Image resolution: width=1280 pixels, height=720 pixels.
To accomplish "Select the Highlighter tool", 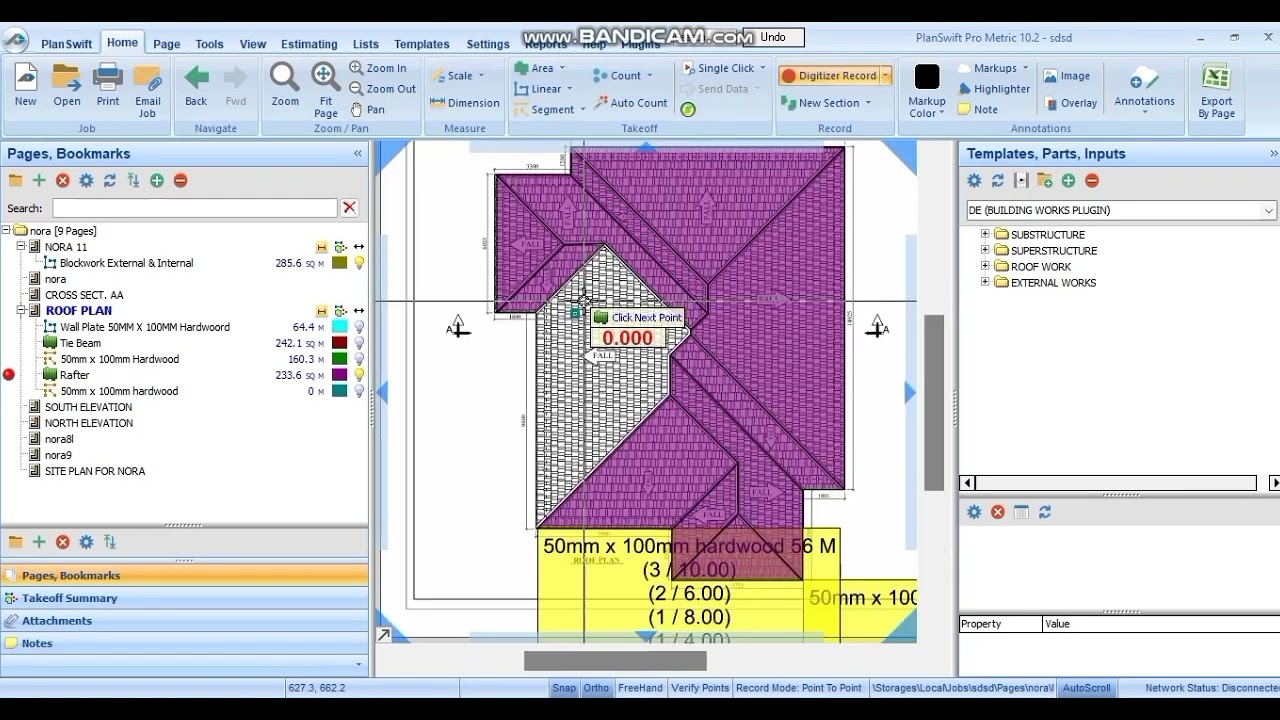I will tap(994, 89).
